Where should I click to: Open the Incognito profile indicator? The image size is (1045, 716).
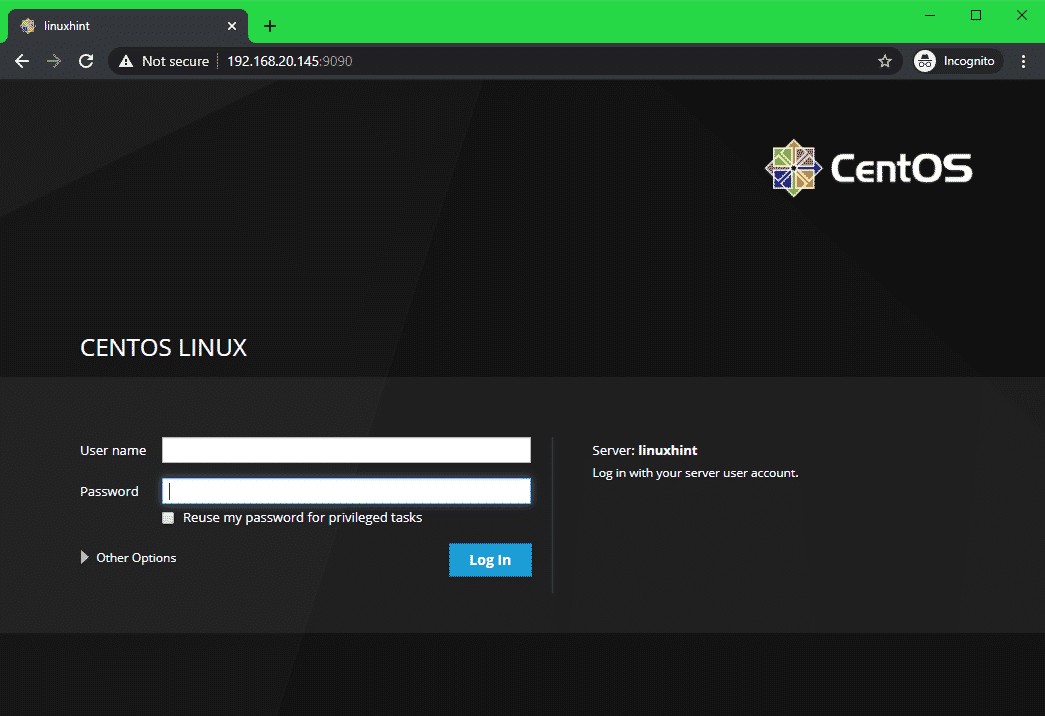[958, 61]
